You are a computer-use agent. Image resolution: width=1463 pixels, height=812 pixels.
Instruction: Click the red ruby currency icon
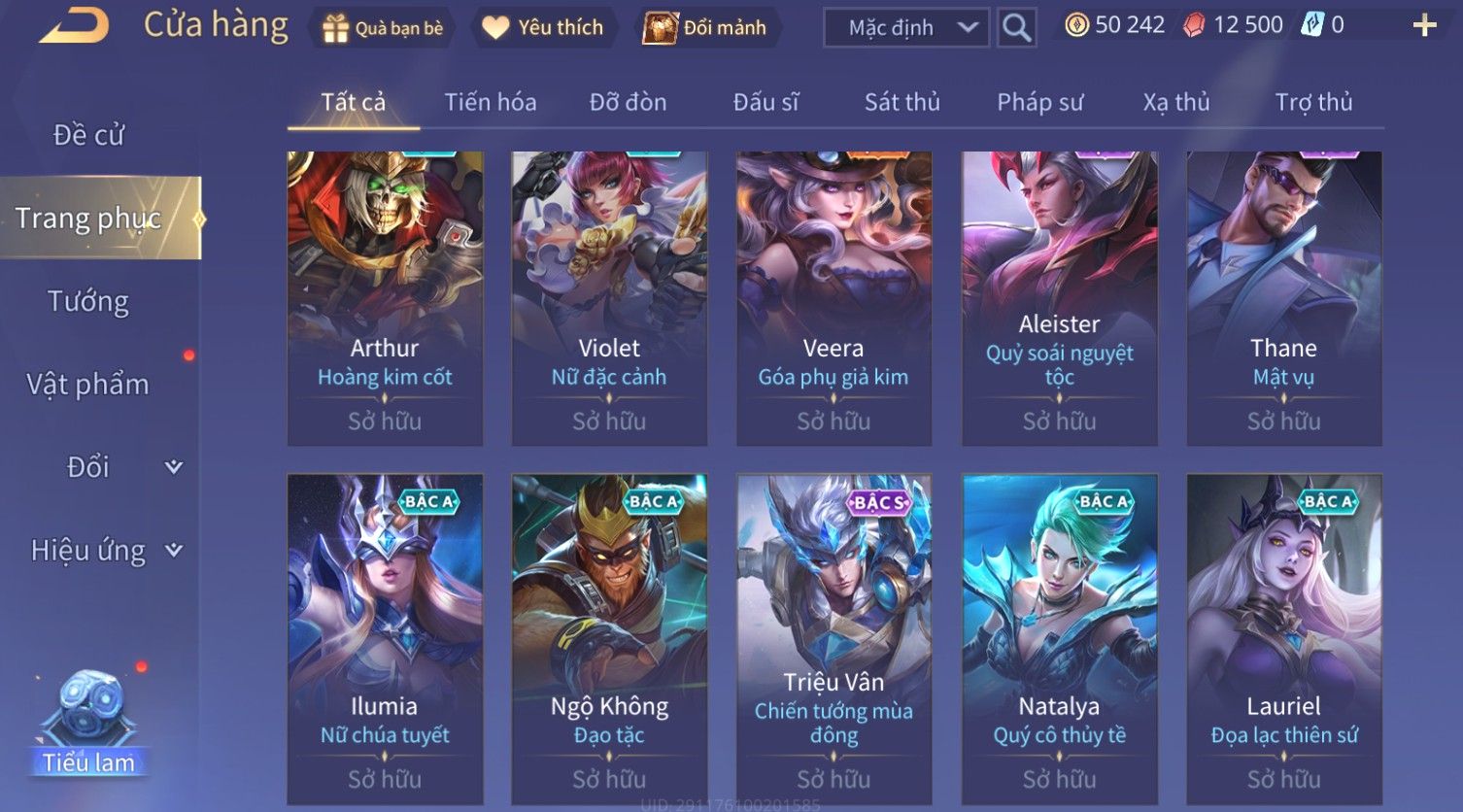coord(1194,25)
